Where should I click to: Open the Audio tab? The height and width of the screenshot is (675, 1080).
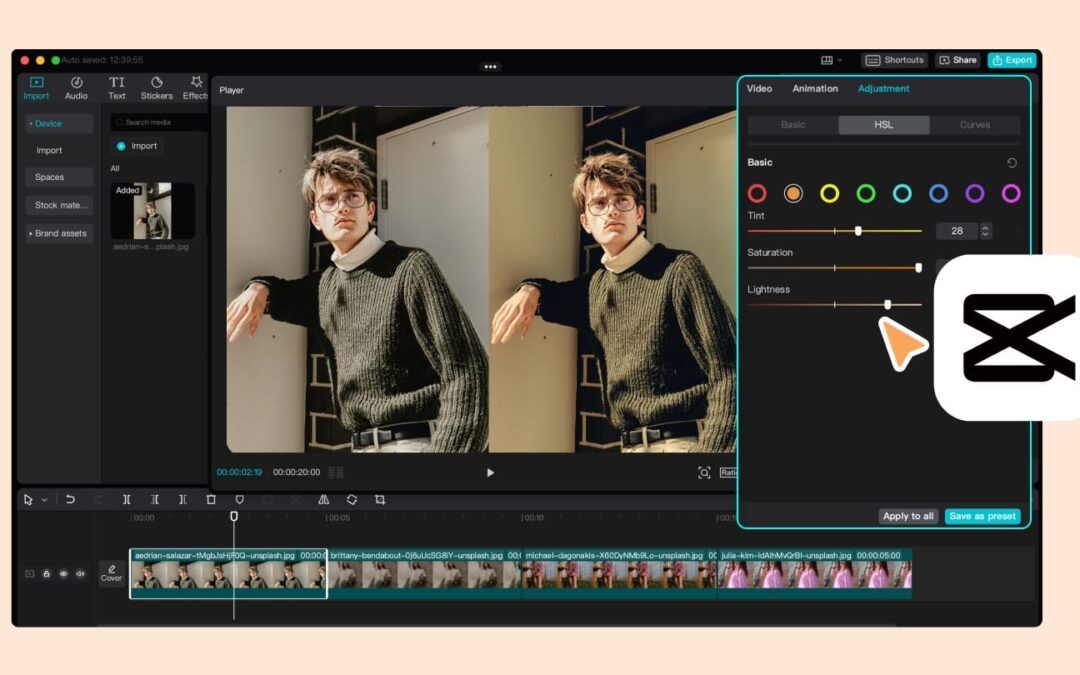[76, 89]
